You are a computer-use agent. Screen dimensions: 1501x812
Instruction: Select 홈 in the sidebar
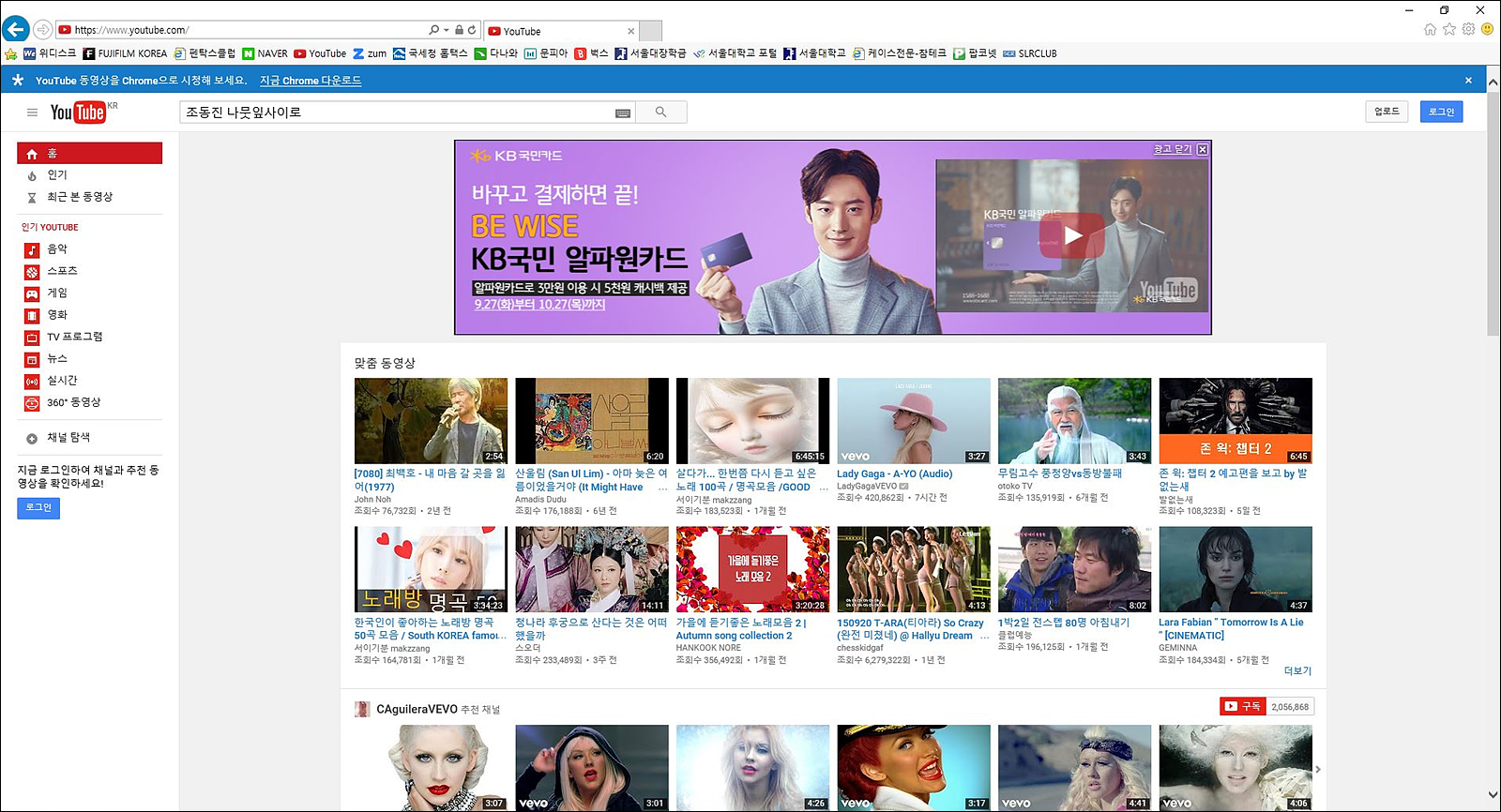point(89,153)
